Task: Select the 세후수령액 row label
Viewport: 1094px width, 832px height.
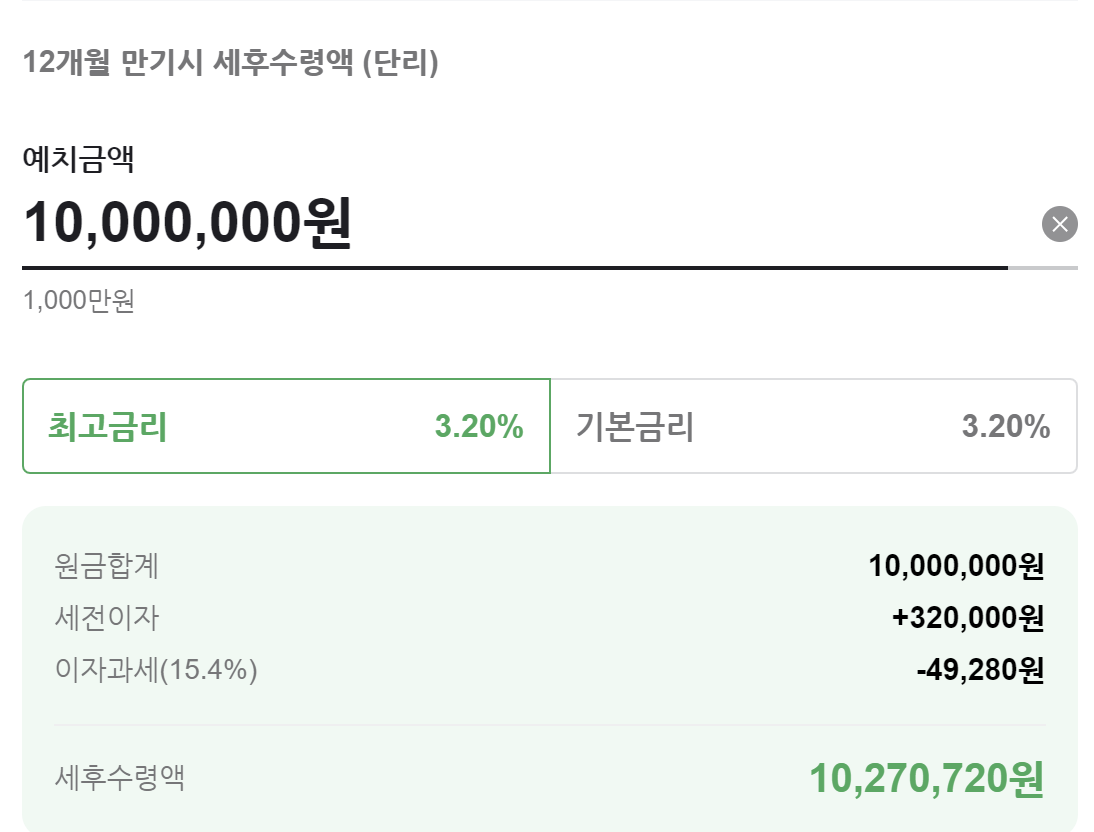Action: click(x=119, y=778)
